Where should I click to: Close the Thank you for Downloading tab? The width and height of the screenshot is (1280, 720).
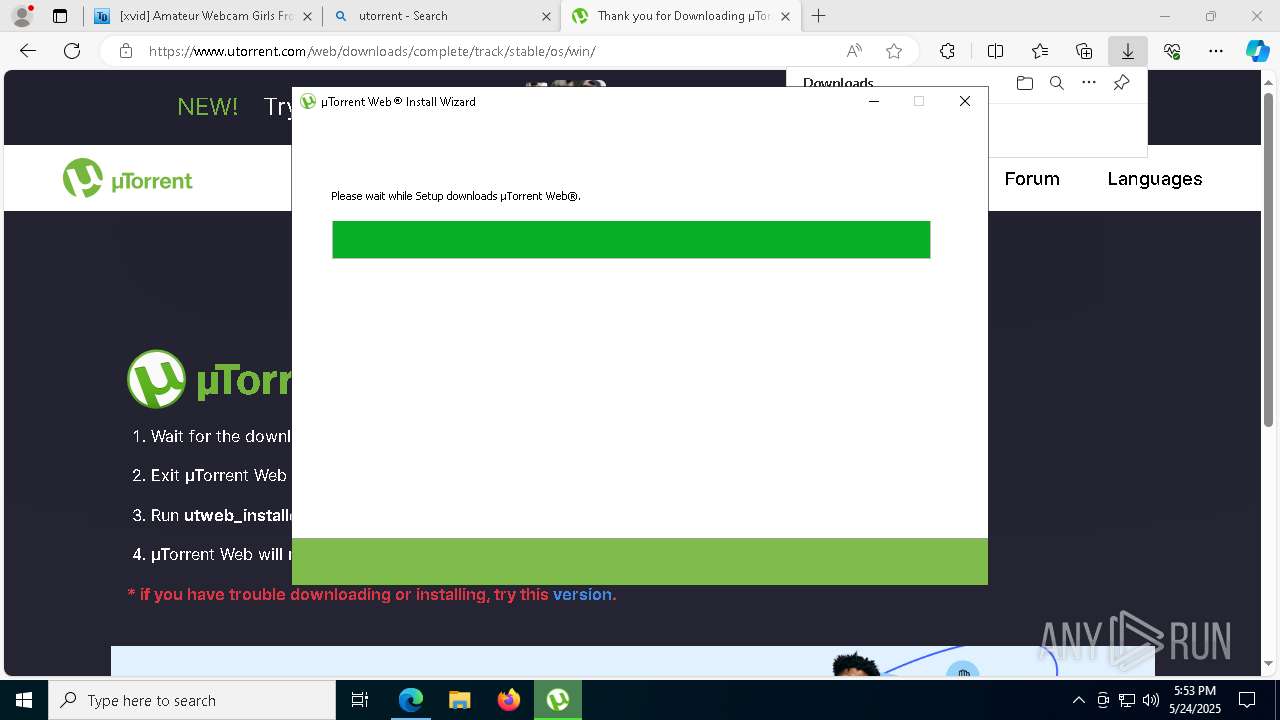coord(785,16)
